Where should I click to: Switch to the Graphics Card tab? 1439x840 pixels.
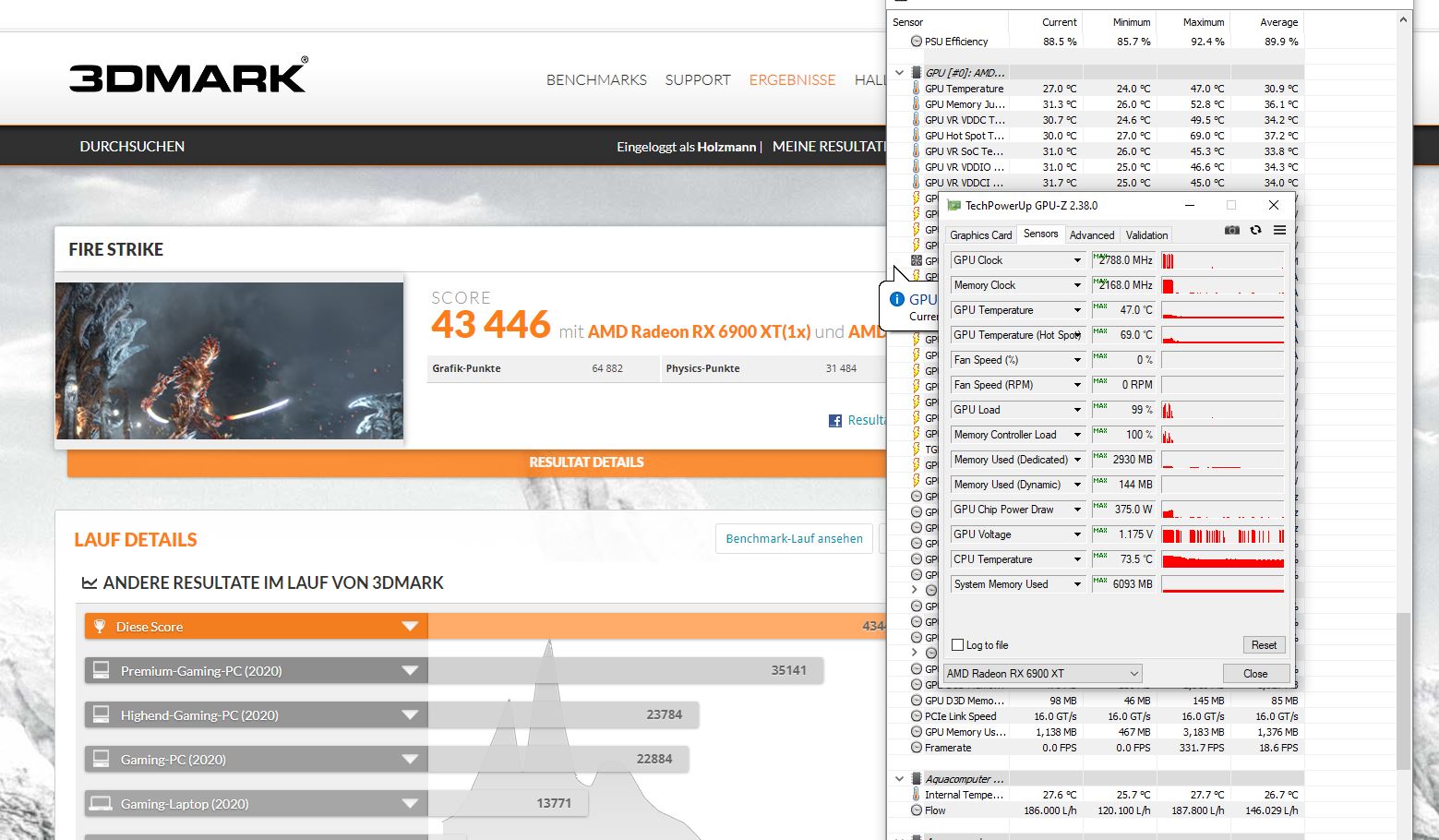point(981,235)
